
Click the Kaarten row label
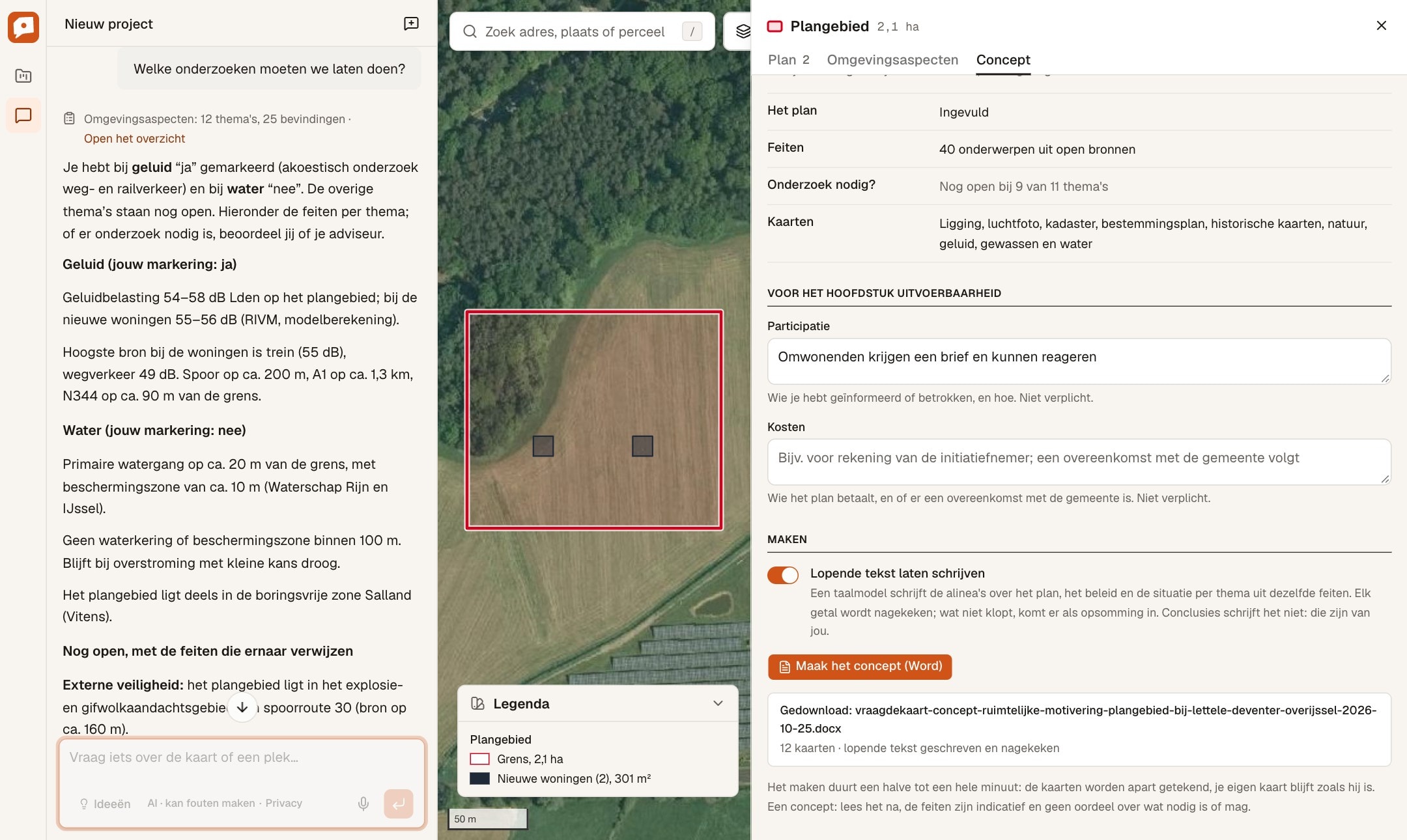[x=790, y=222]
